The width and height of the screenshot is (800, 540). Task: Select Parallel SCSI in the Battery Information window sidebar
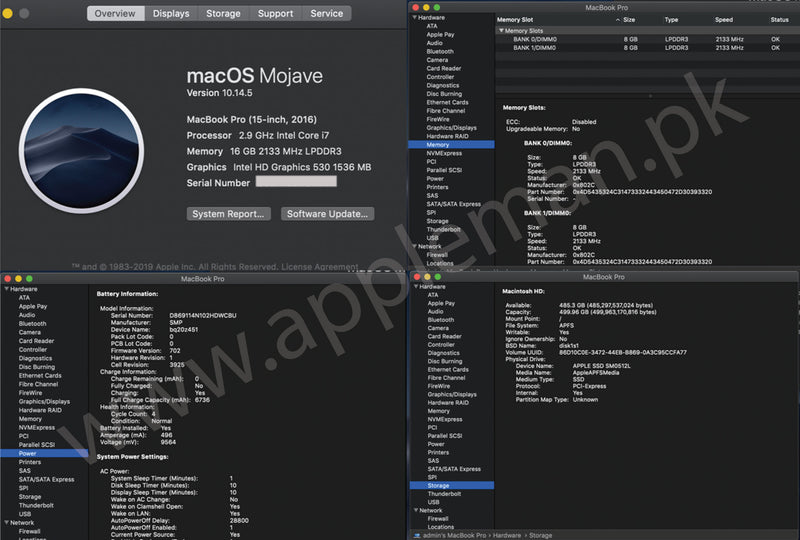[36, 445]
